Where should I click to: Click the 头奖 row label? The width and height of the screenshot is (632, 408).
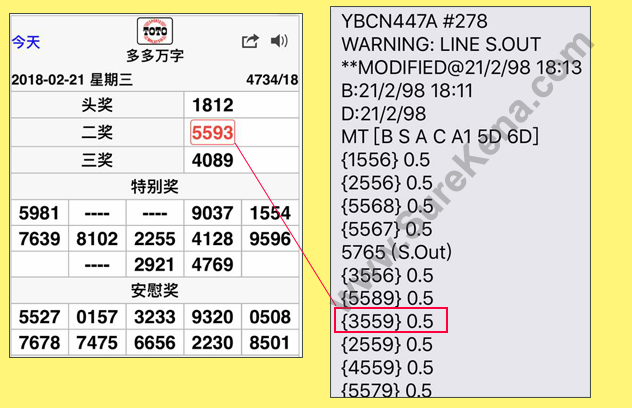pyautogui.click(x=97, y=106)
